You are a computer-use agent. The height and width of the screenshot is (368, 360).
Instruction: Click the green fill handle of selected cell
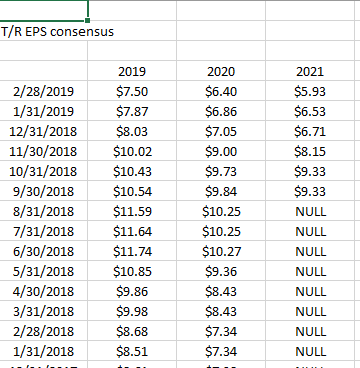tap(88, 21)
